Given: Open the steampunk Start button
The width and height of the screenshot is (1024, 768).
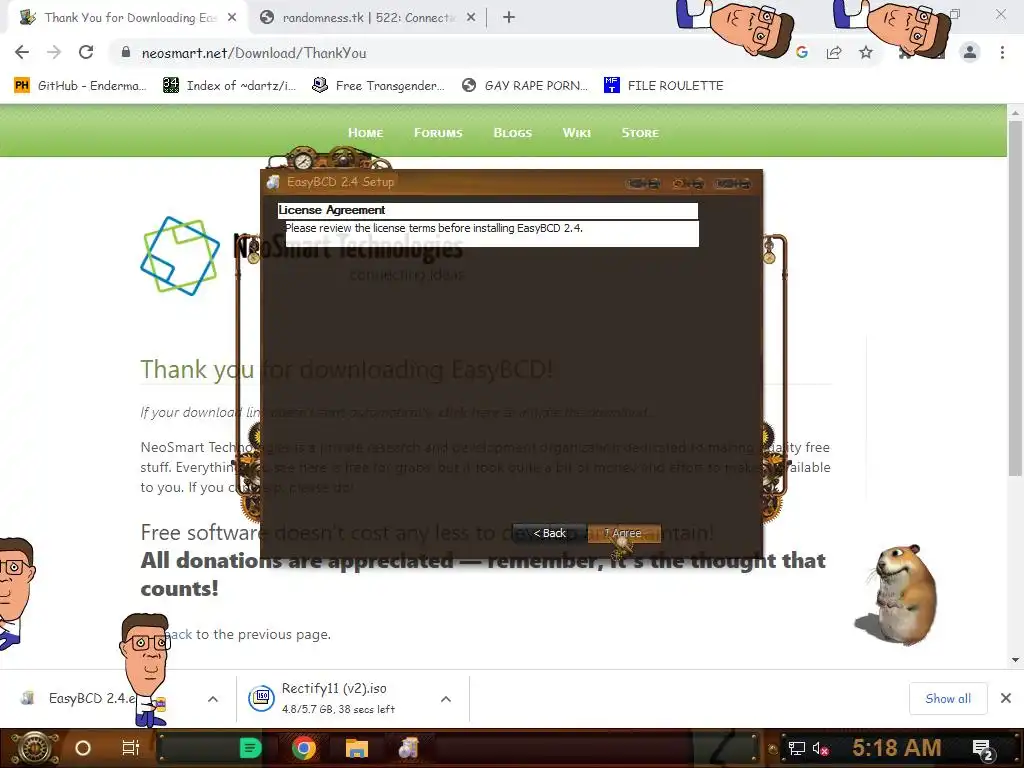Looking at the screenshot, I should coord(35,748).
